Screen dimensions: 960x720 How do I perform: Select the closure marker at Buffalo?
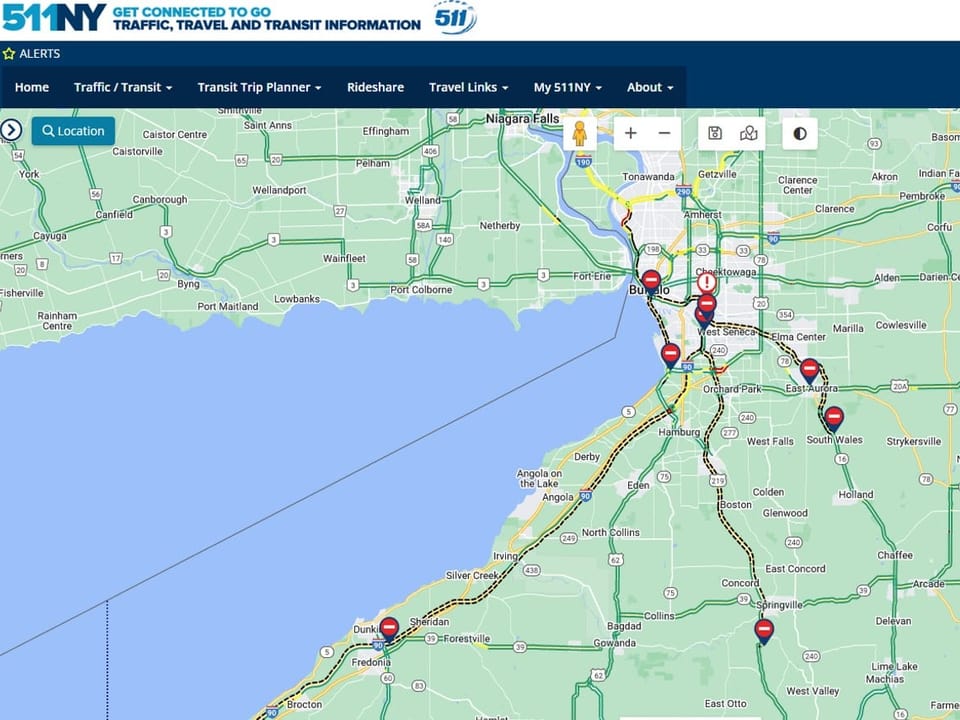click(651, 282)
